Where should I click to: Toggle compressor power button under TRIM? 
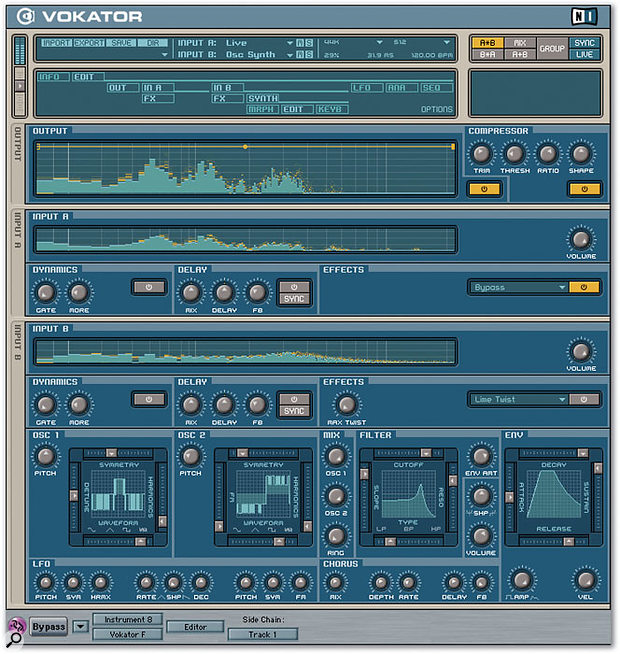[x=484, y=189]
